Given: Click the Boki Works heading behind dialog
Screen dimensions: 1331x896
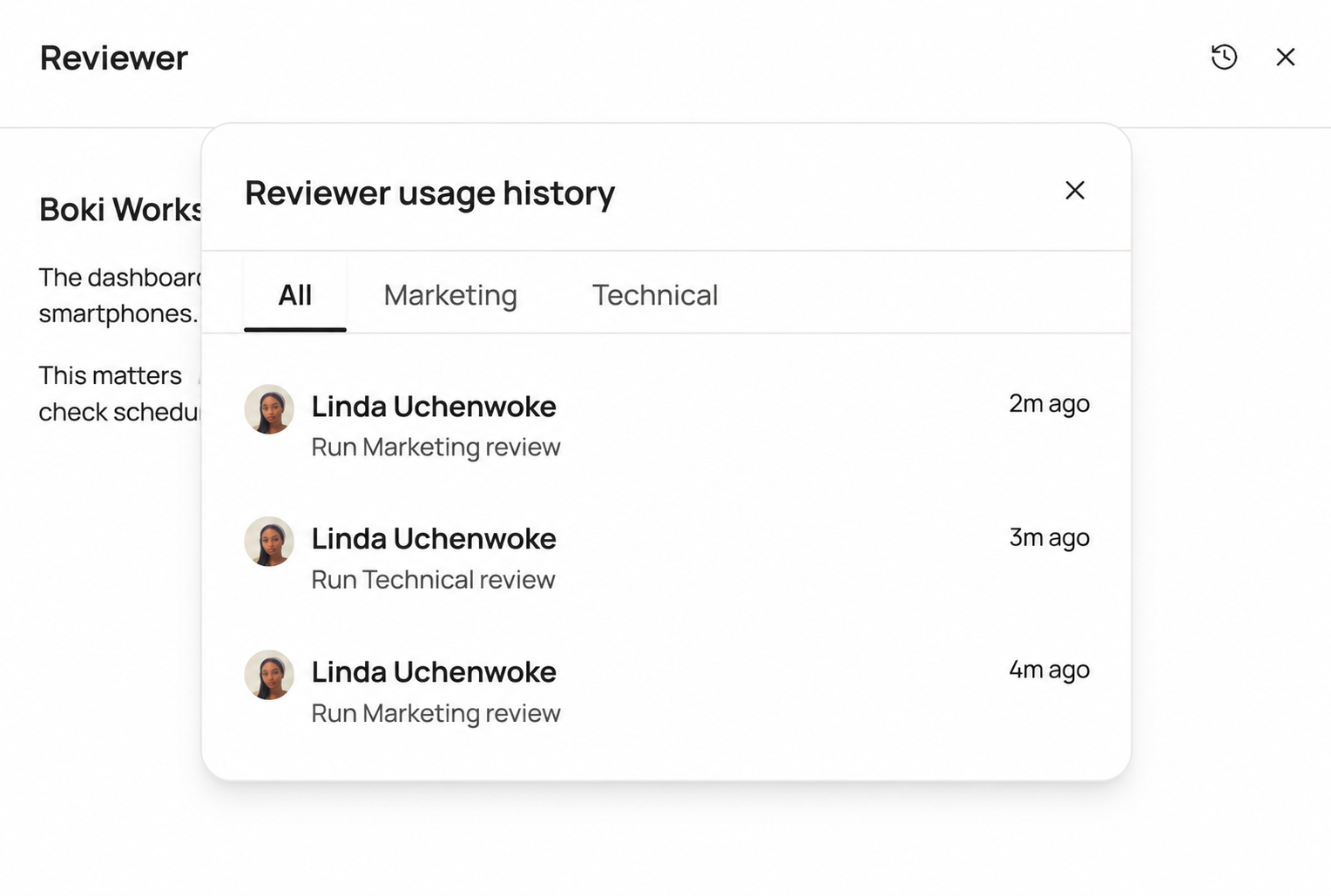Looking at the screenshot, I should [120, 210].
